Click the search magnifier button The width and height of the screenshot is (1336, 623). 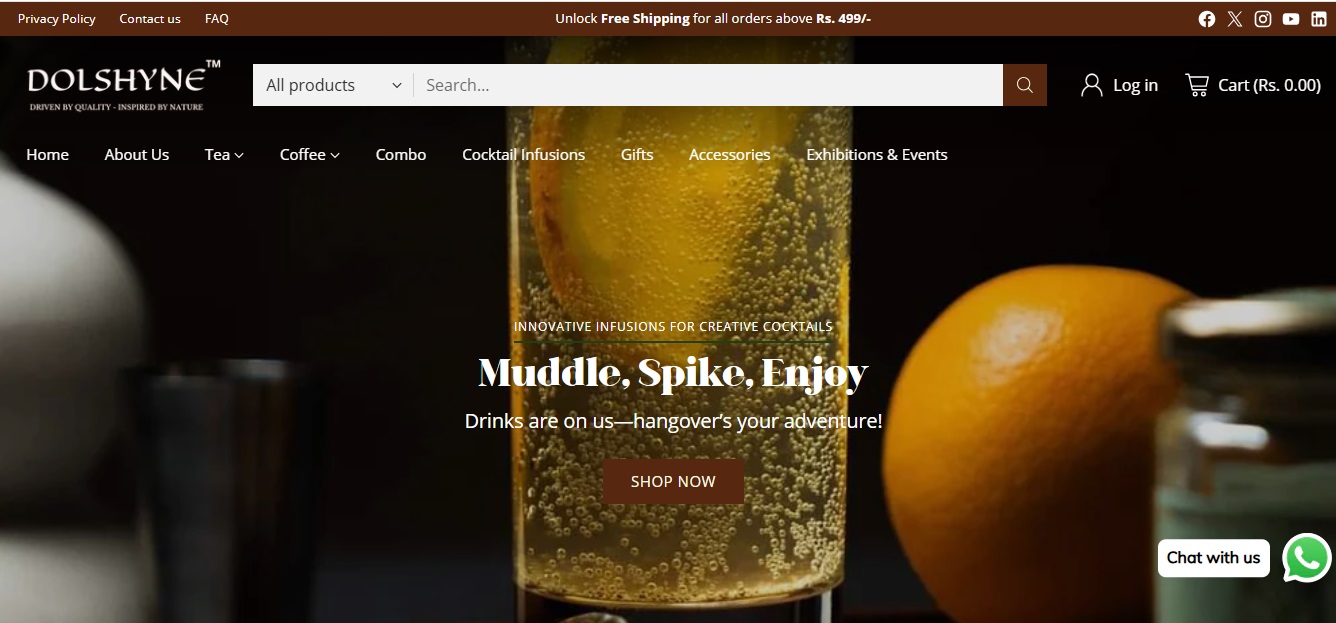coord(1025,85)
